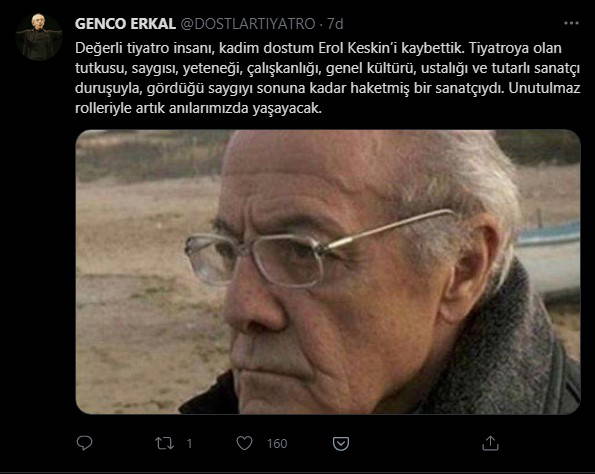Like the tweet with heart icon
This screenshot has height=474, width=595.
244,443
